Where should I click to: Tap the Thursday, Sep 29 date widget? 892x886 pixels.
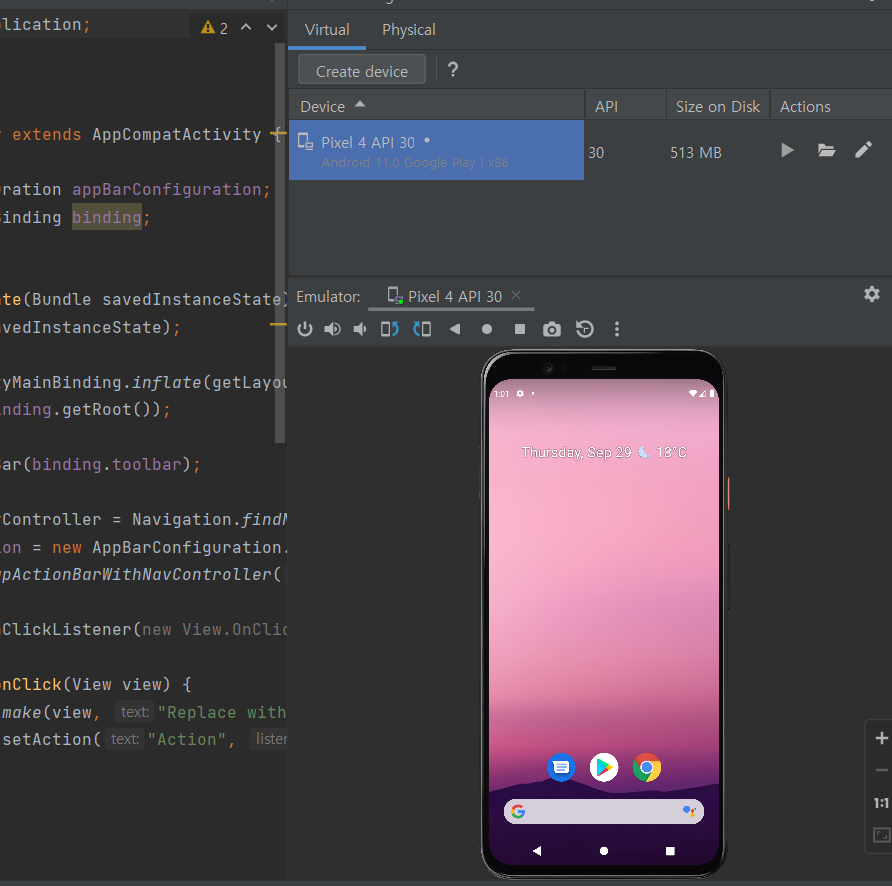pyautogui.click(x=576, y=452)
